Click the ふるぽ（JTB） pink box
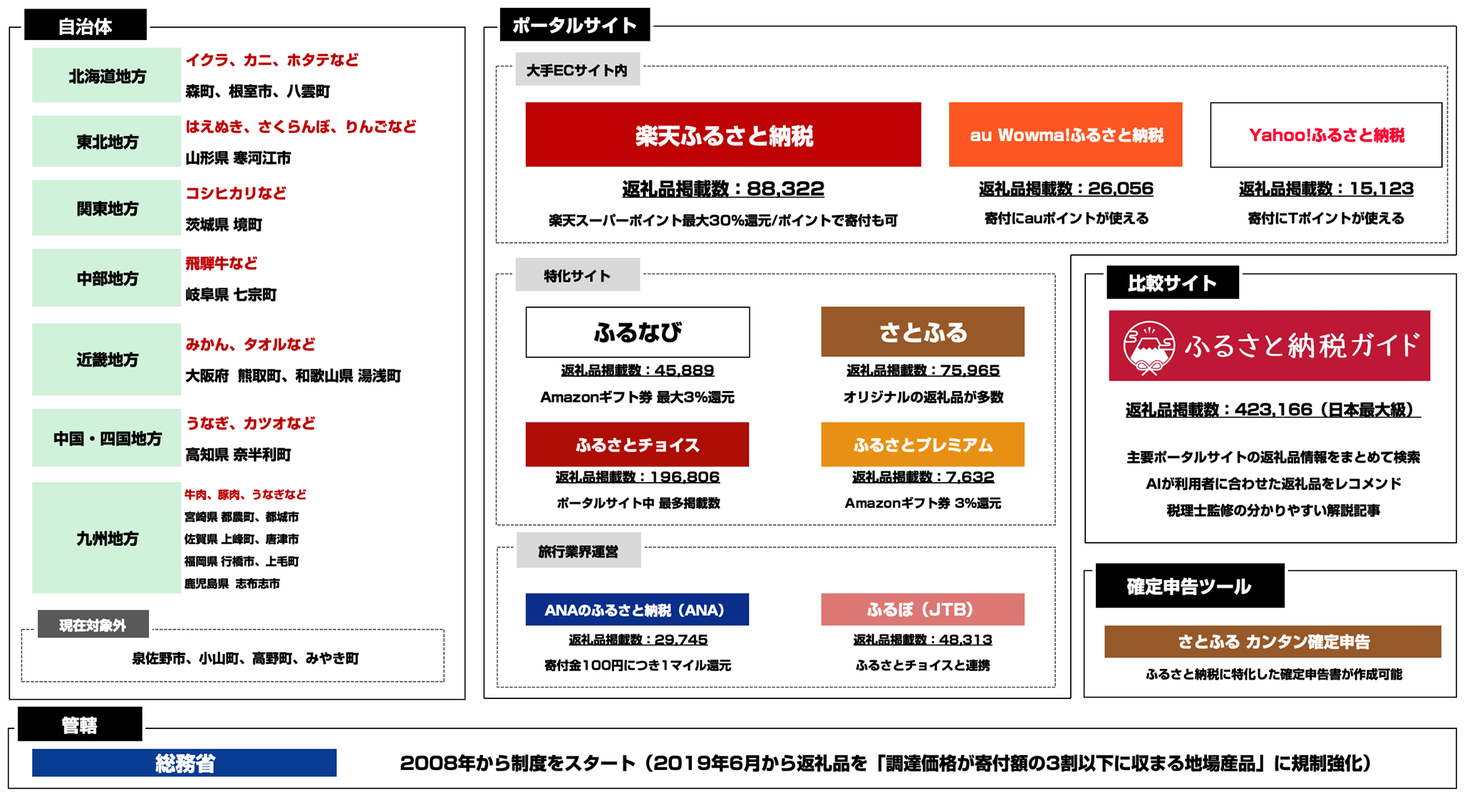Viewport: 1467px width, 800px height. [923, 610]
